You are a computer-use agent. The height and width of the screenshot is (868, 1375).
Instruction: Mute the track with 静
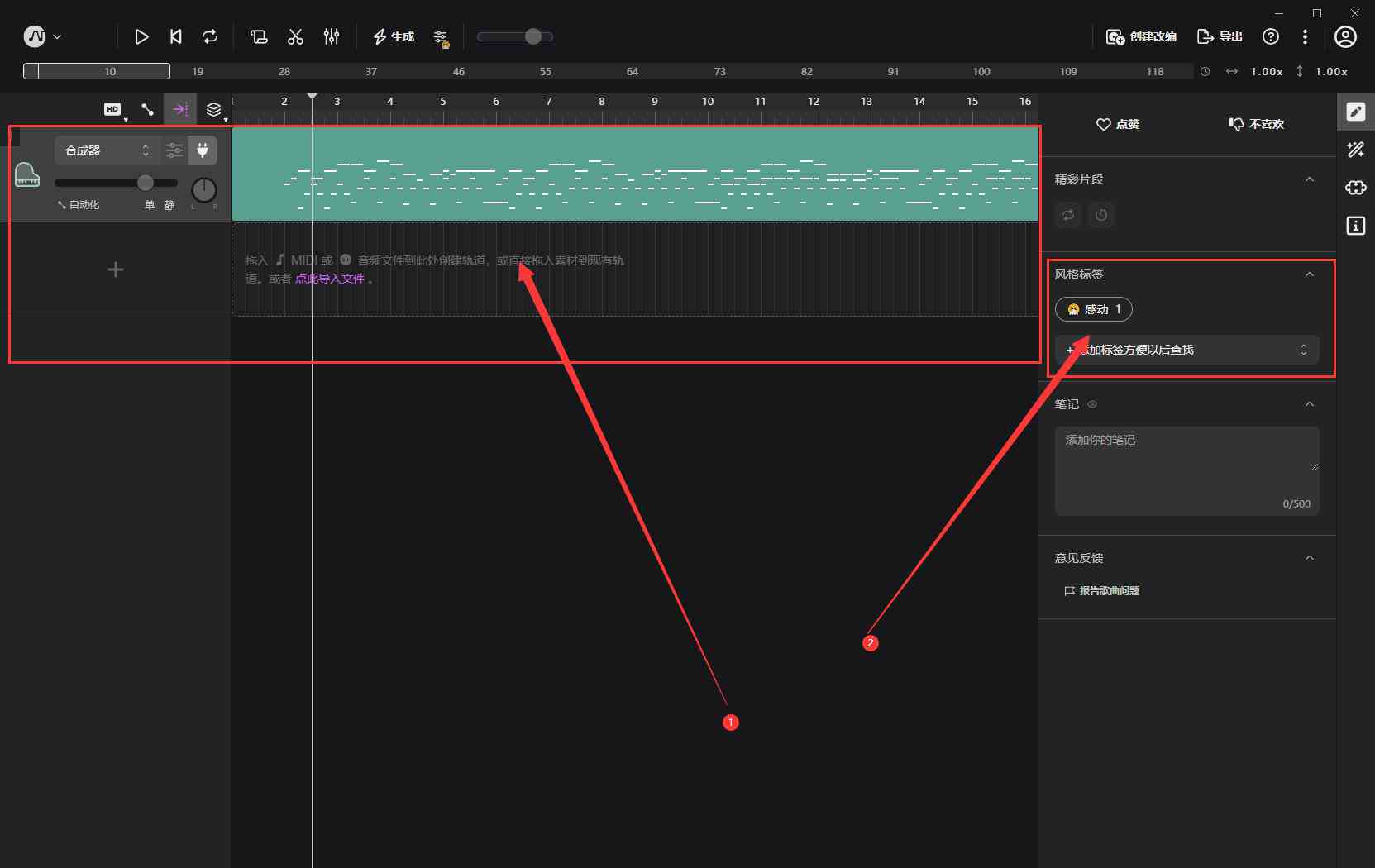tap(169, 205)
